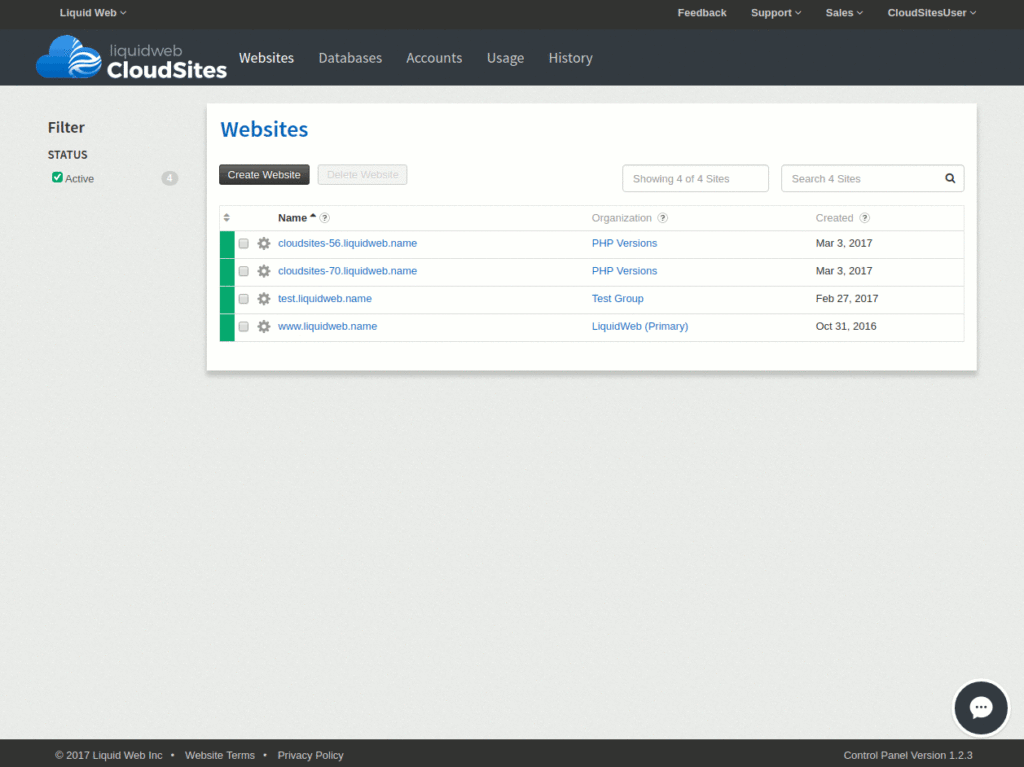Open settings gear for www.liquidweb.name
1024x767 pixels.
pyautogui.click(x=264, y=327)
